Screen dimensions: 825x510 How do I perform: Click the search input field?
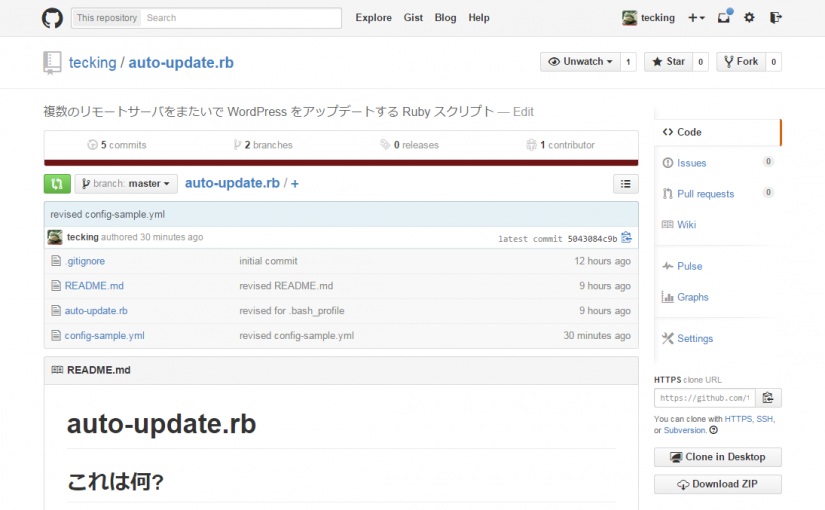pyautogui.click(x=241, y=18)
